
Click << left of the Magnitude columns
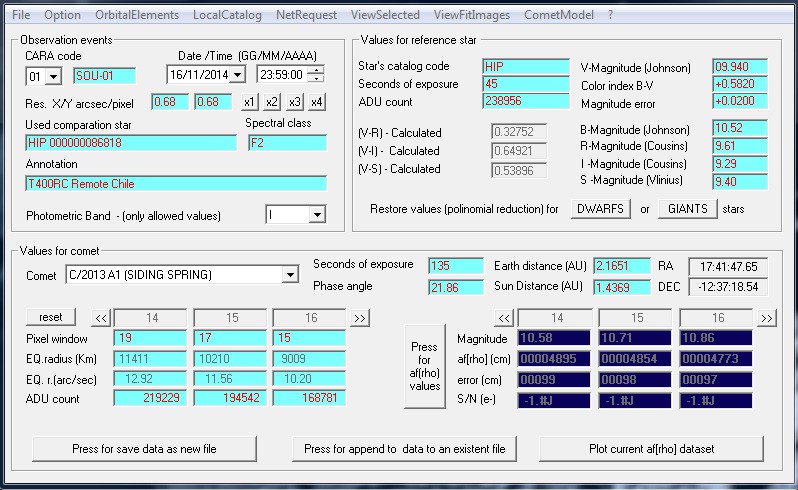504,319
